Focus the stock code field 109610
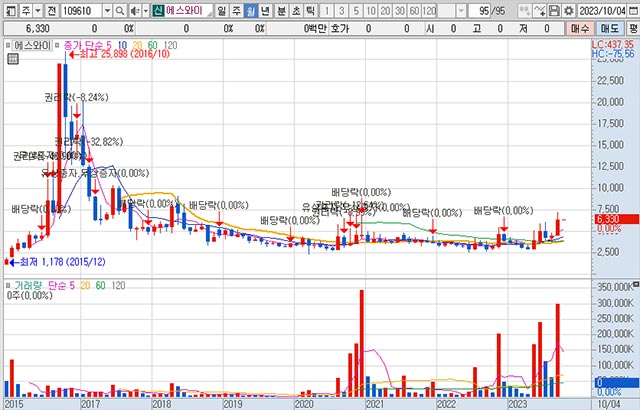Viewport: 640px width, 410px height. coord(80,11)
